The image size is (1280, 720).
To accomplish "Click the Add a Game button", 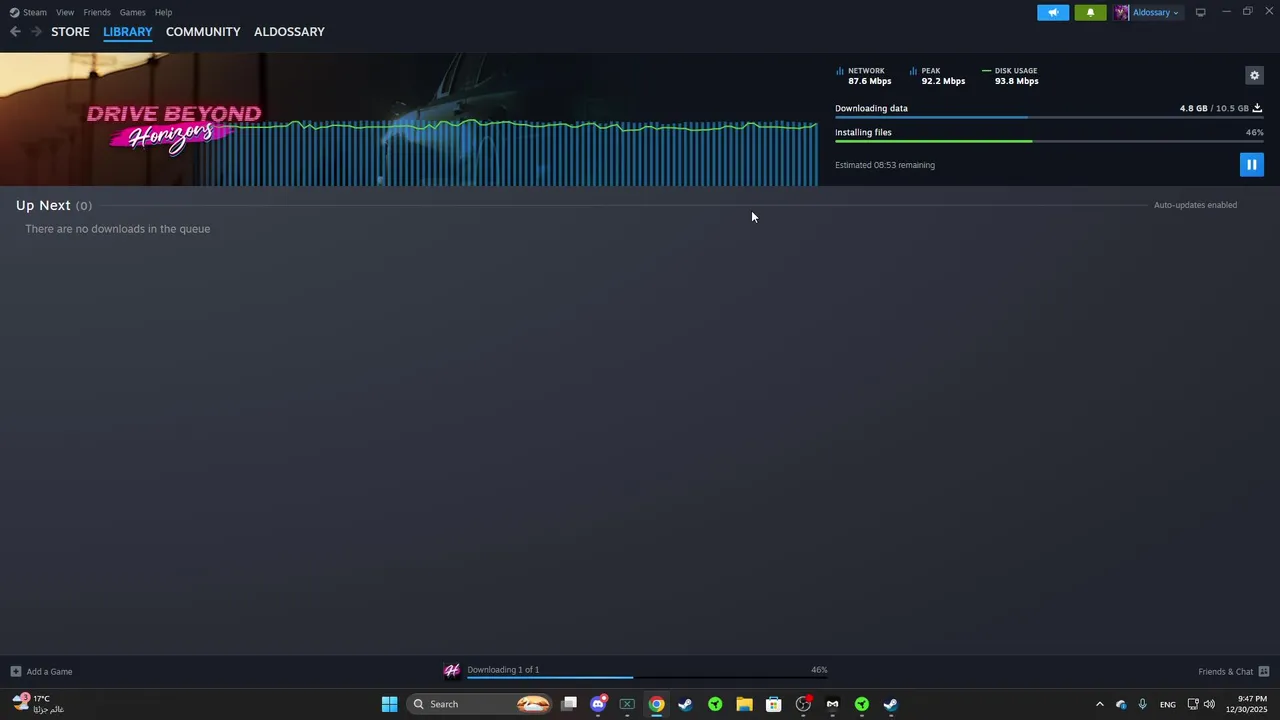I will [x=41, y=671].
